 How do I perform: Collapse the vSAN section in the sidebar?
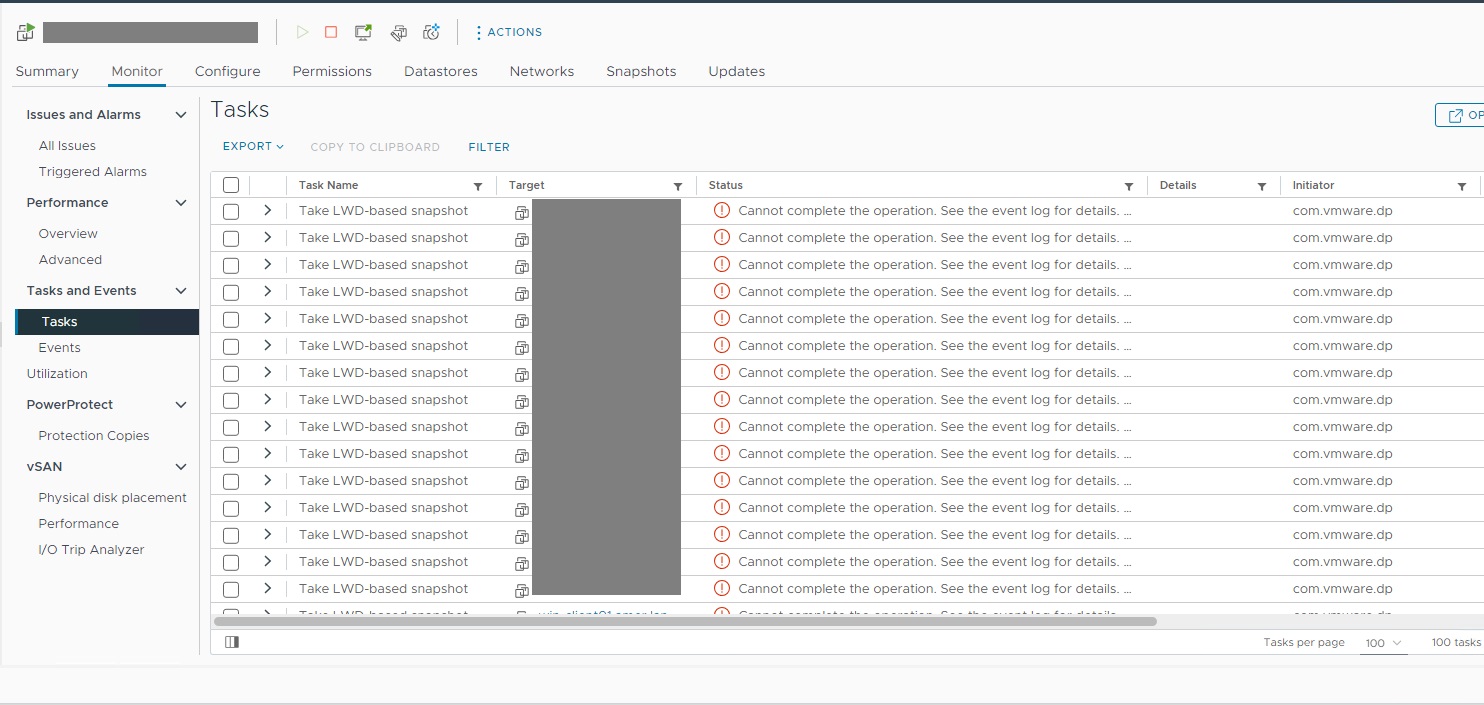(181, 467)
